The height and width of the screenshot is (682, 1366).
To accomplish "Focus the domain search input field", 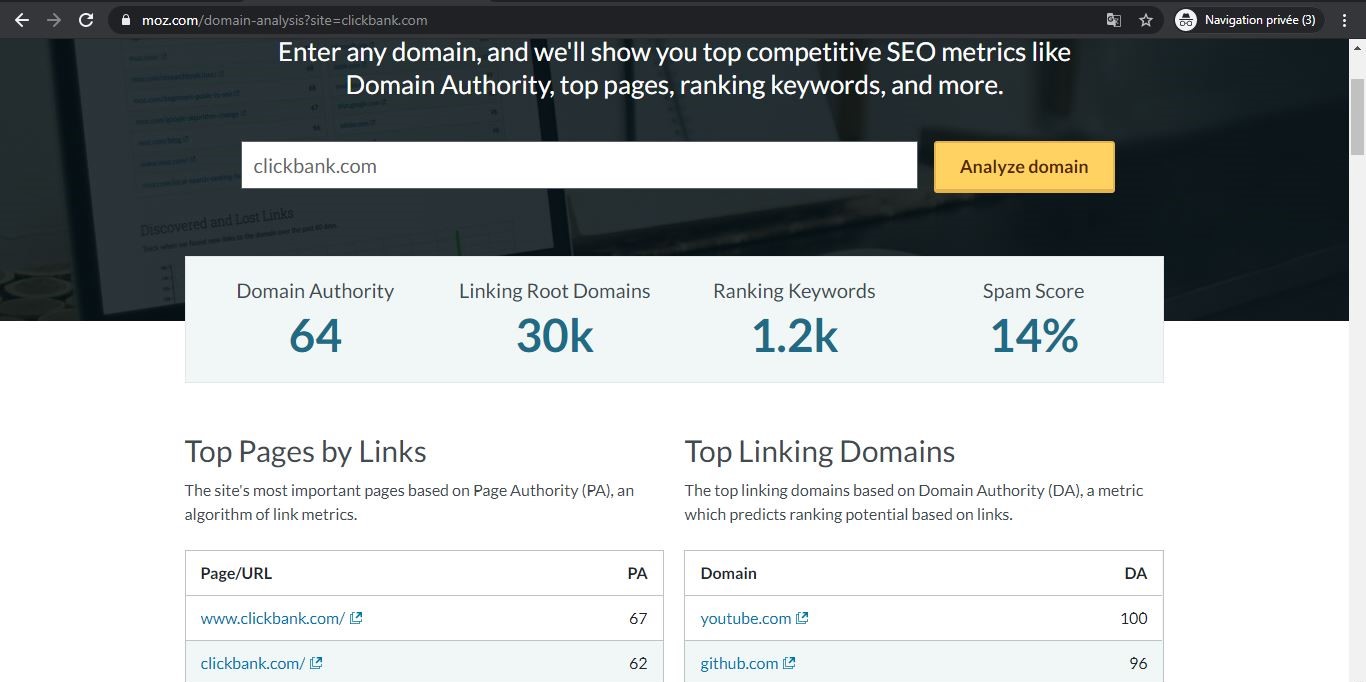I will pyautogui.click(x=579, y=165).
